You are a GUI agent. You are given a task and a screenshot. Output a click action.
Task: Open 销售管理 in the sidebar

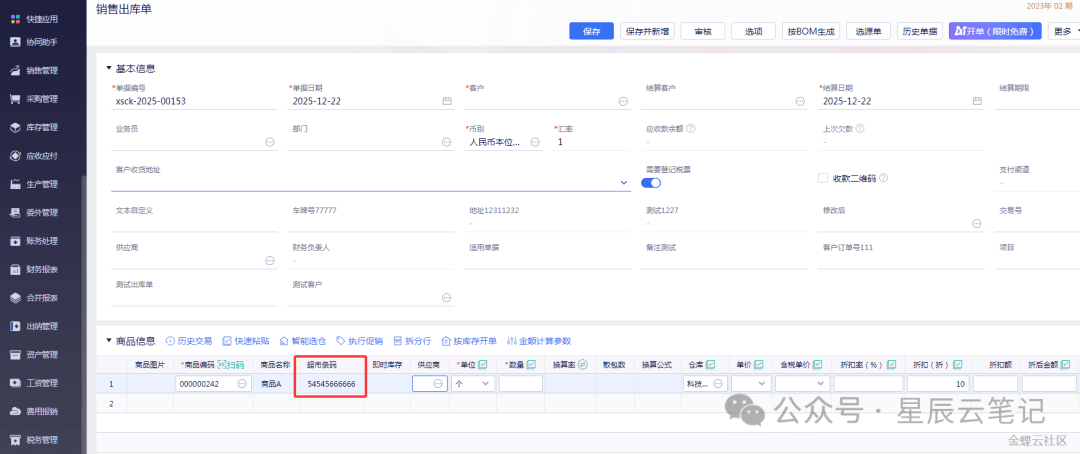tap(42, 70)
